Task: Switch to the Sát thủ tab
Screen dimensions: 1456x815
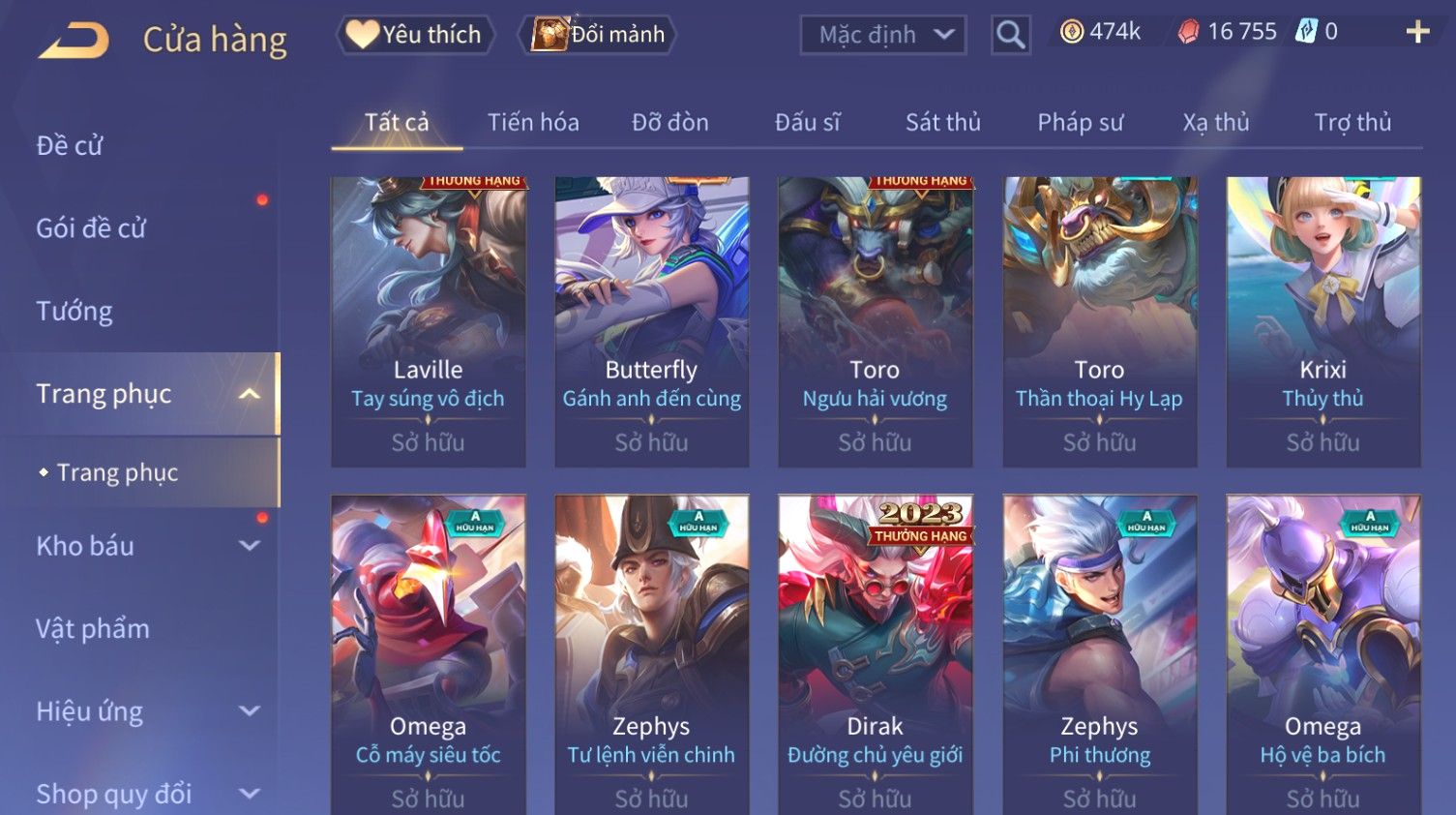Action: pyautogui.click(x=943, y=122)
